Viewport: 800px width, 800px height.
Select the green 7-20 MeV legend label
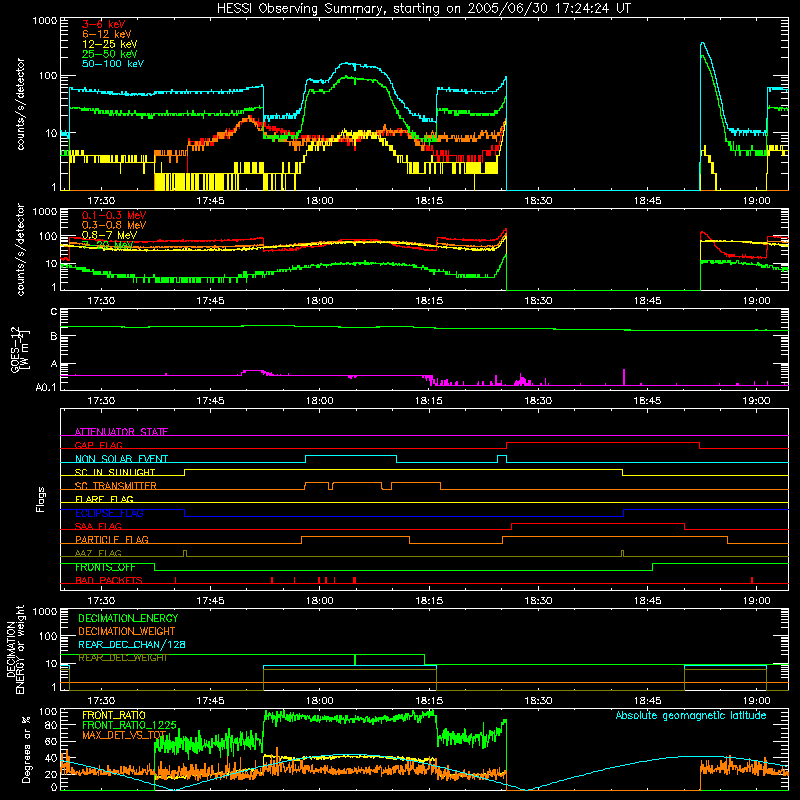point(108,245)
